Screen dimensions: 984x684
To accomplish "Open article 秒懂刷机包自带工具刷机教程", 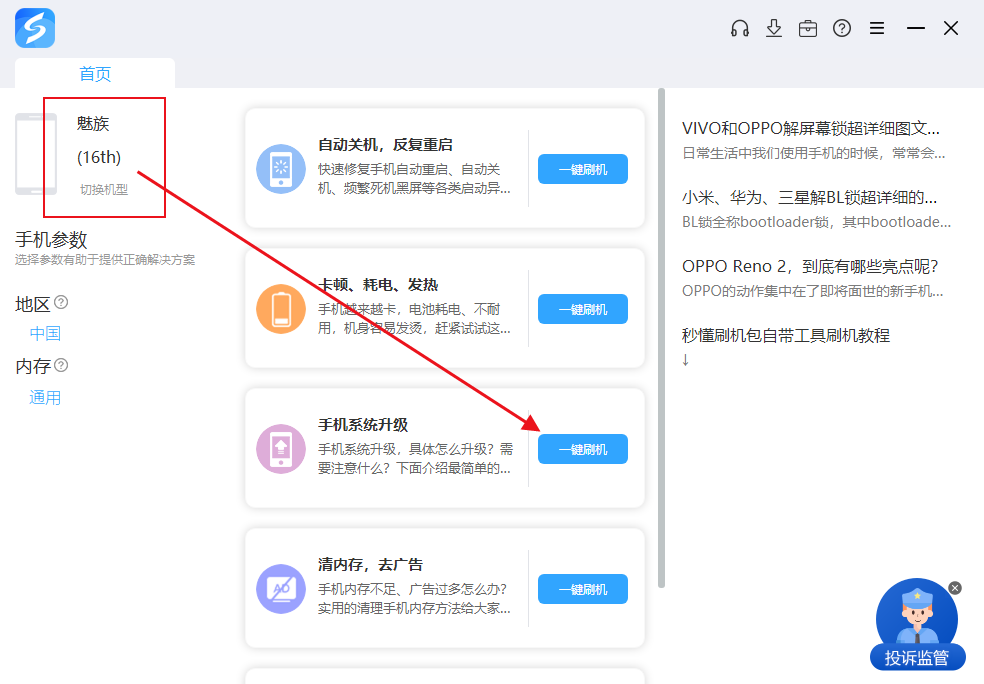I will tap(786, 336).
